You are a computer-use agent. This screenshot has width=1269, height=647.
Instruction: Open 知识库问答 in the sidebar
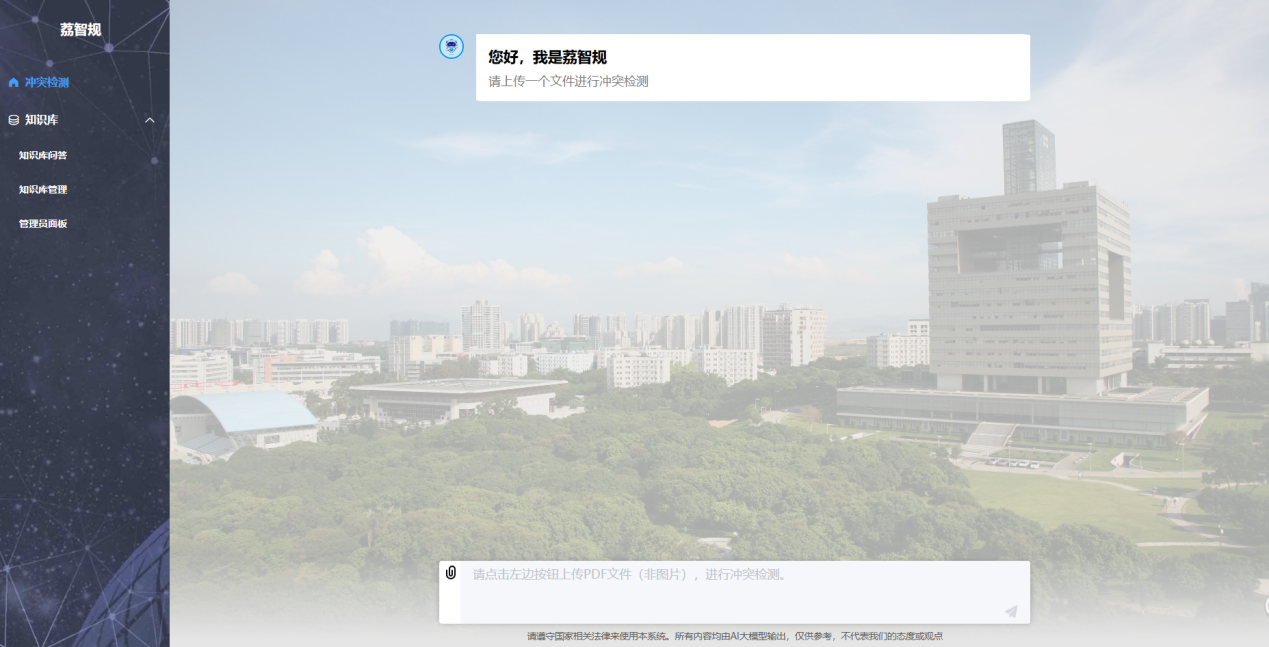point(43,155)
